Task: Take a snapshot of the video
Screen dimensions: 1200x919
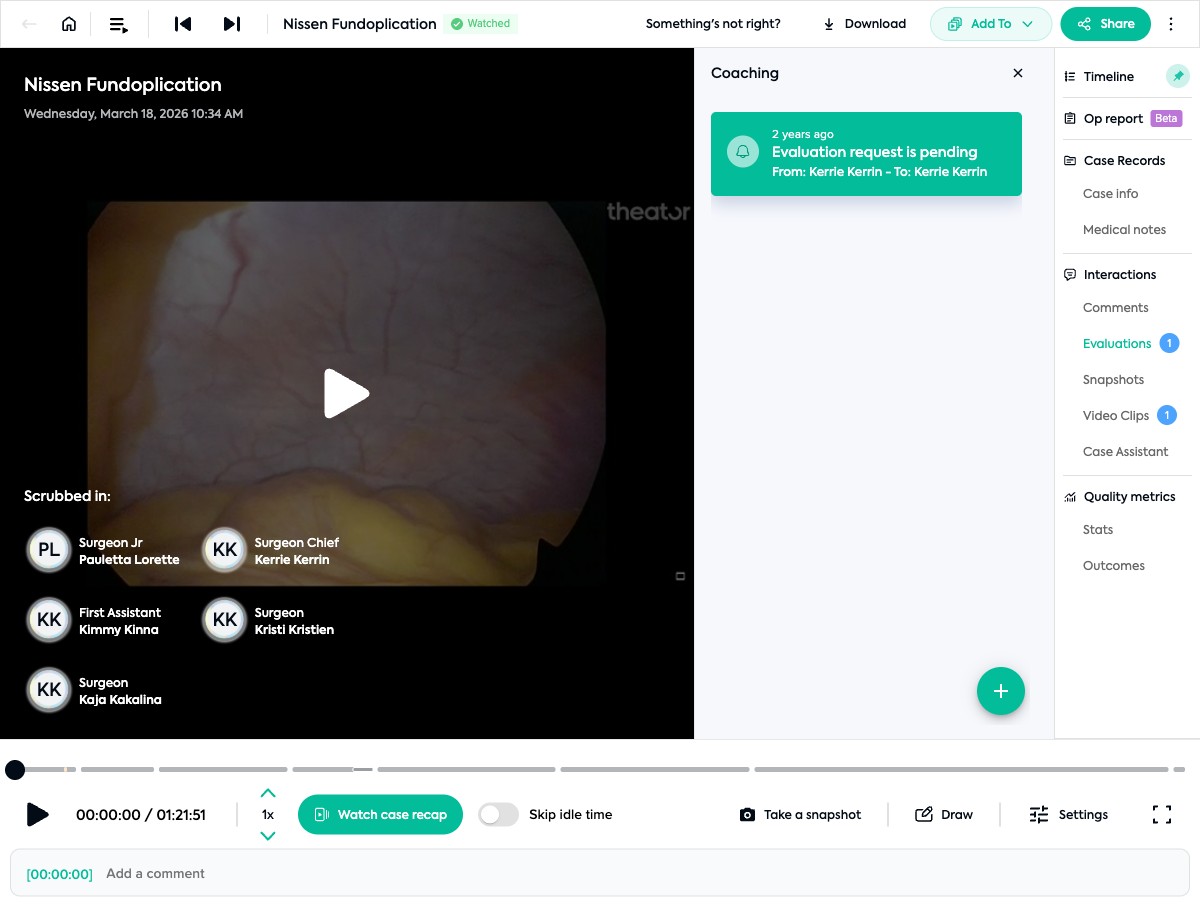Action: tap(800, 814)
